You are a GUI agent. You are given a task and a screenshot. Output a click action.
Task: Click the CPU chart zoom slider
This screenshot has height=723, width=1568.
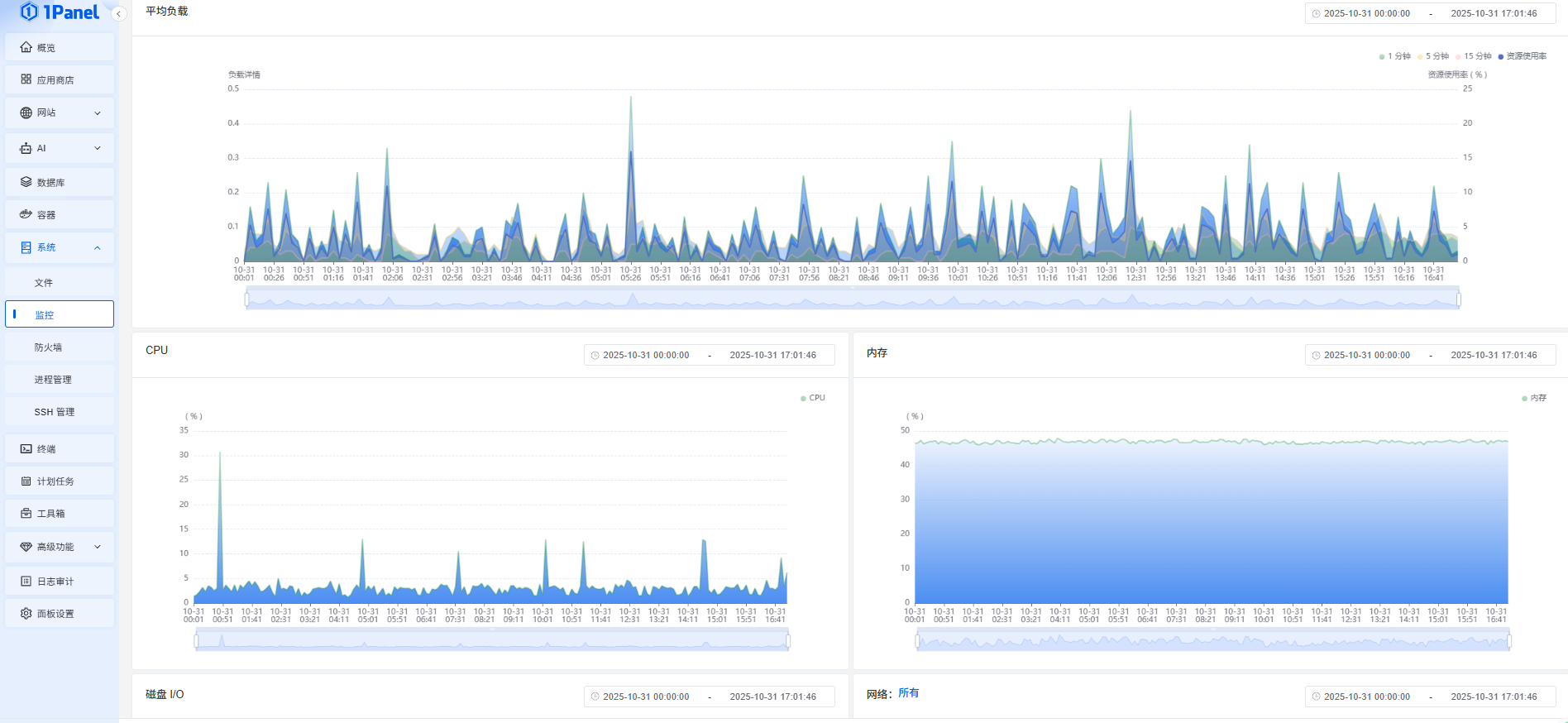pyautogui.click(x=492, y=641)
